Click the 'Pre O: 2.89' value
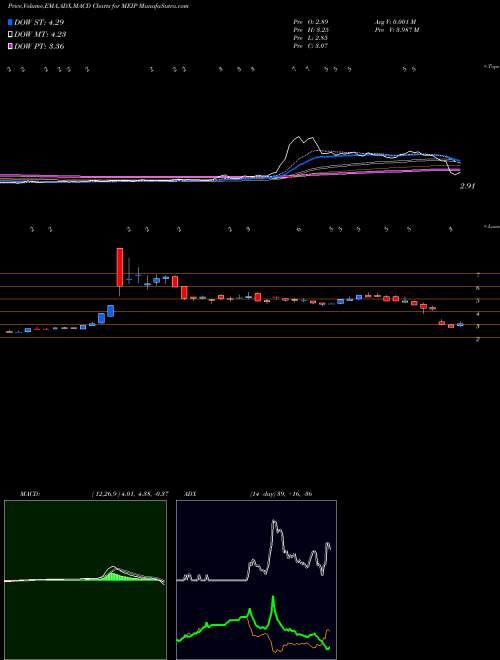The height and width of the screenshot is (660, 500). click(311, 21)
